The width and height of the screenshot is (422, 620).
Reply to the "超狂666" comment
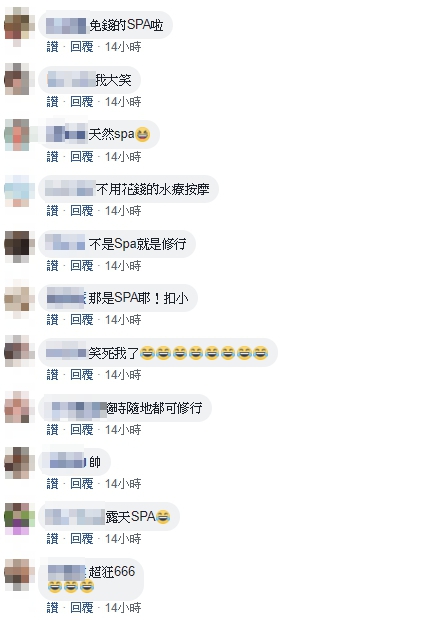(82, 608)
